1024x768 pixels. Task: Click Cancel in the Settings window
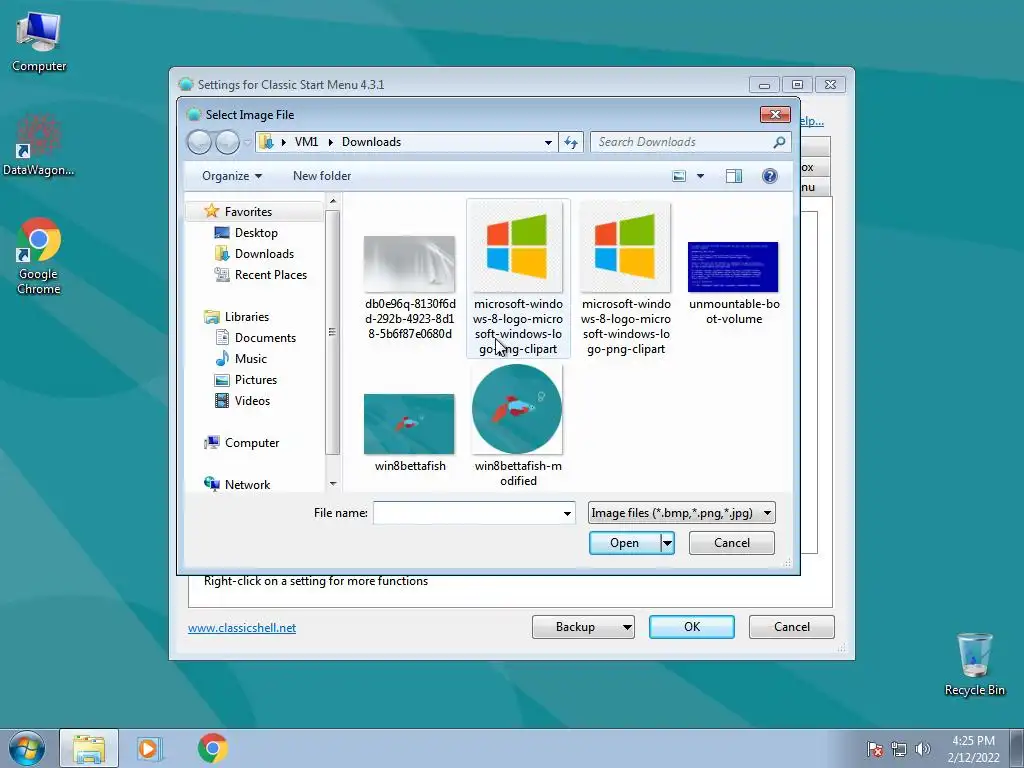[792, 627]
